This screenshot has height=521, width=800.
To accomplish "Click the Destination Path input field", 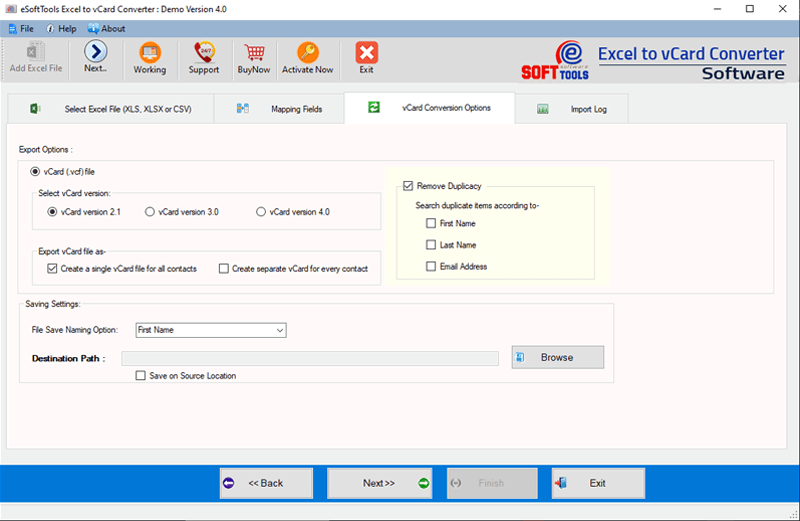I will coord(310,358).
